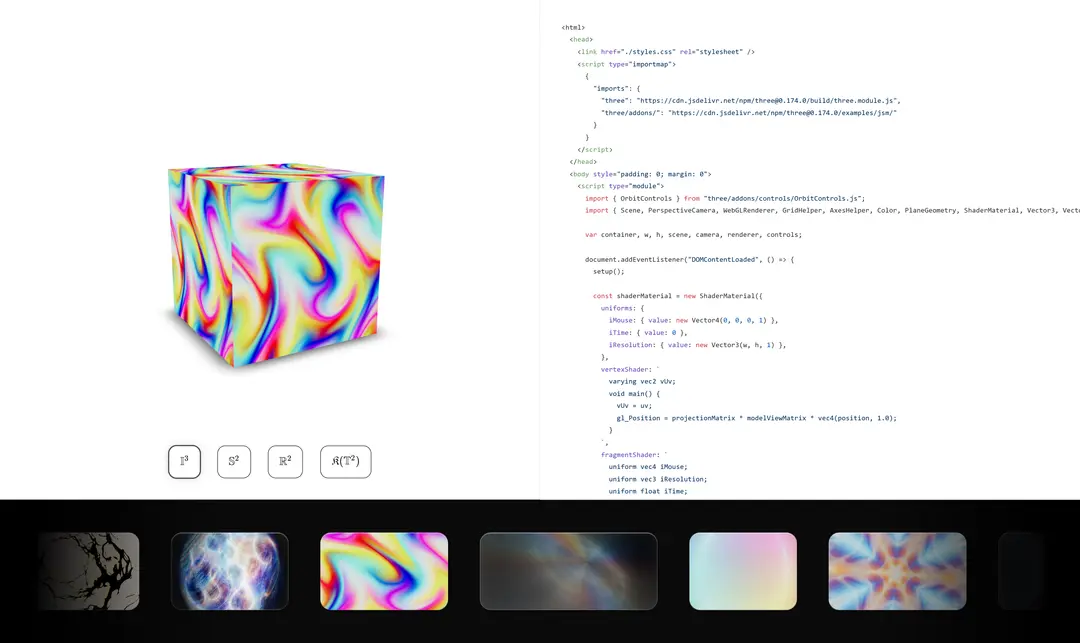The height and width of the screenshot is (643, 1080).
Task: Select the R² plane shape button
Action: [x=285, y=461]
